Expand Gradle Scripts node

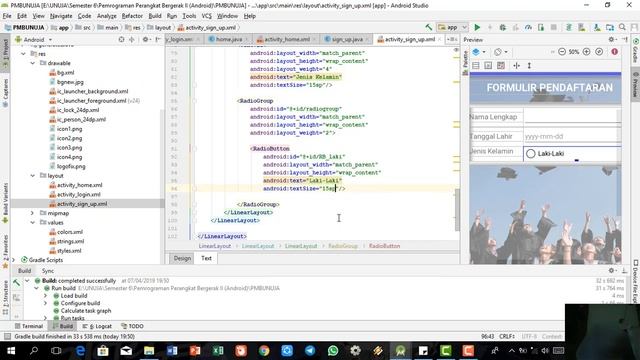pos(15,260)
